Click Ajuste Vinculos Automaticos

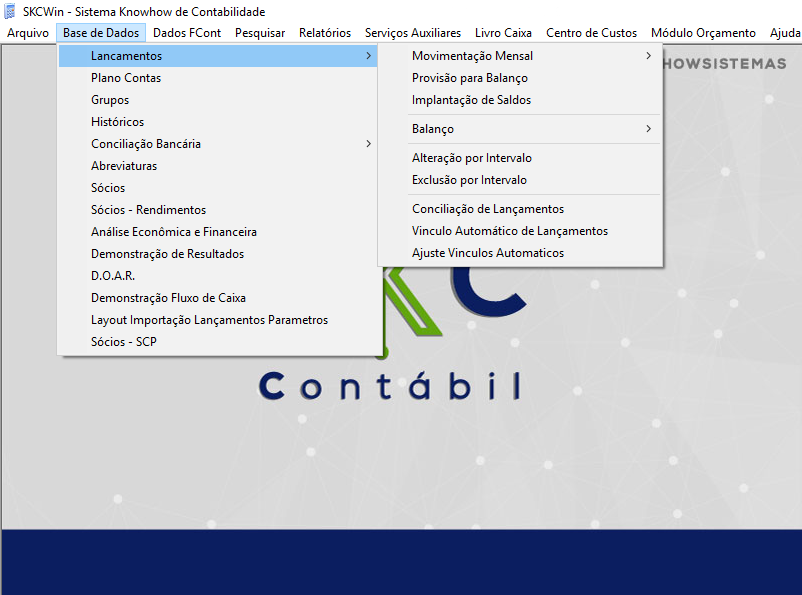tap(488, 253)
